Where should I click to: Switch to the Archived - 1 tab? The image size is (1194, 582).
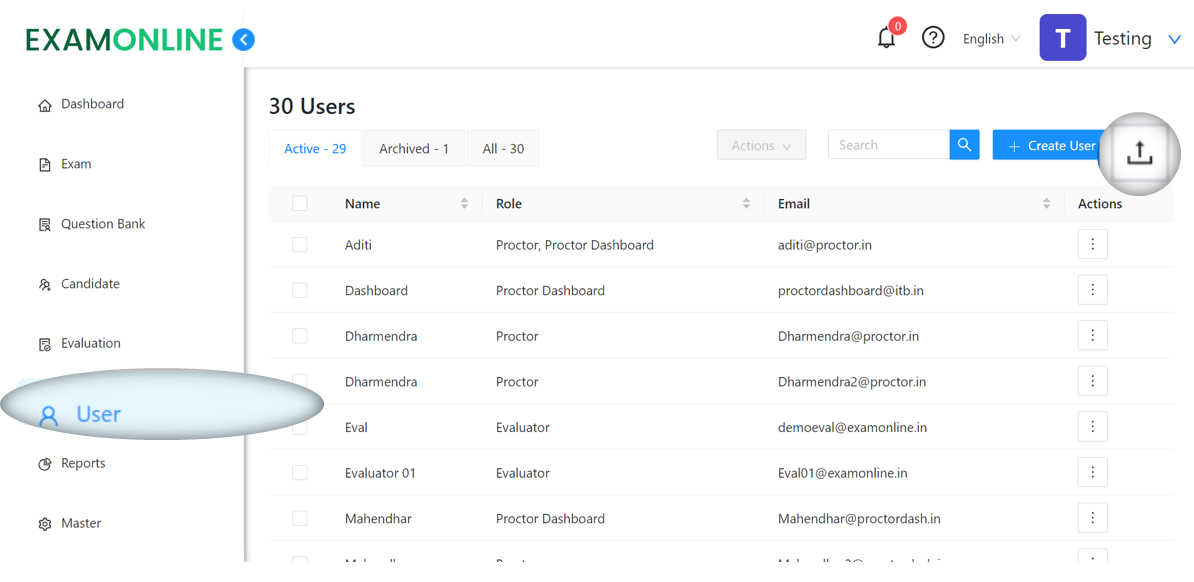414,149
